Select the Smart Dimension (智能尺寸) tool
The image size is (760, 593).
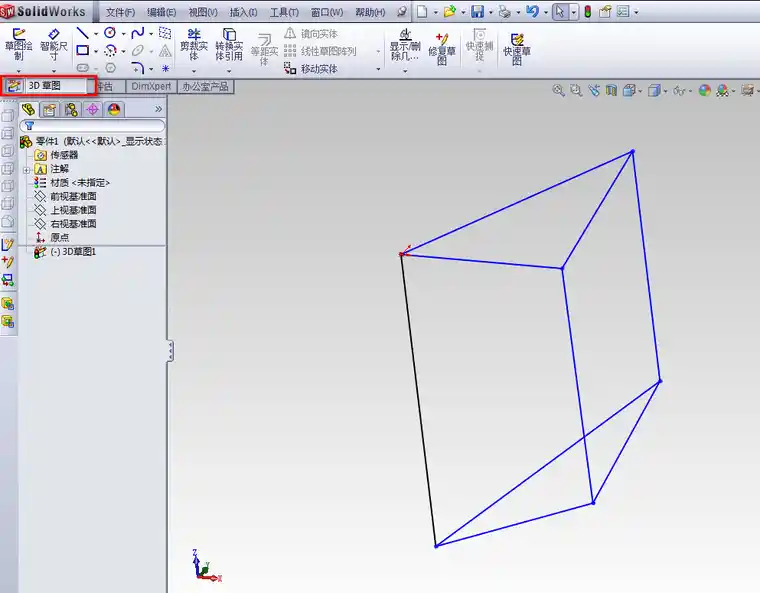(53, 44)
